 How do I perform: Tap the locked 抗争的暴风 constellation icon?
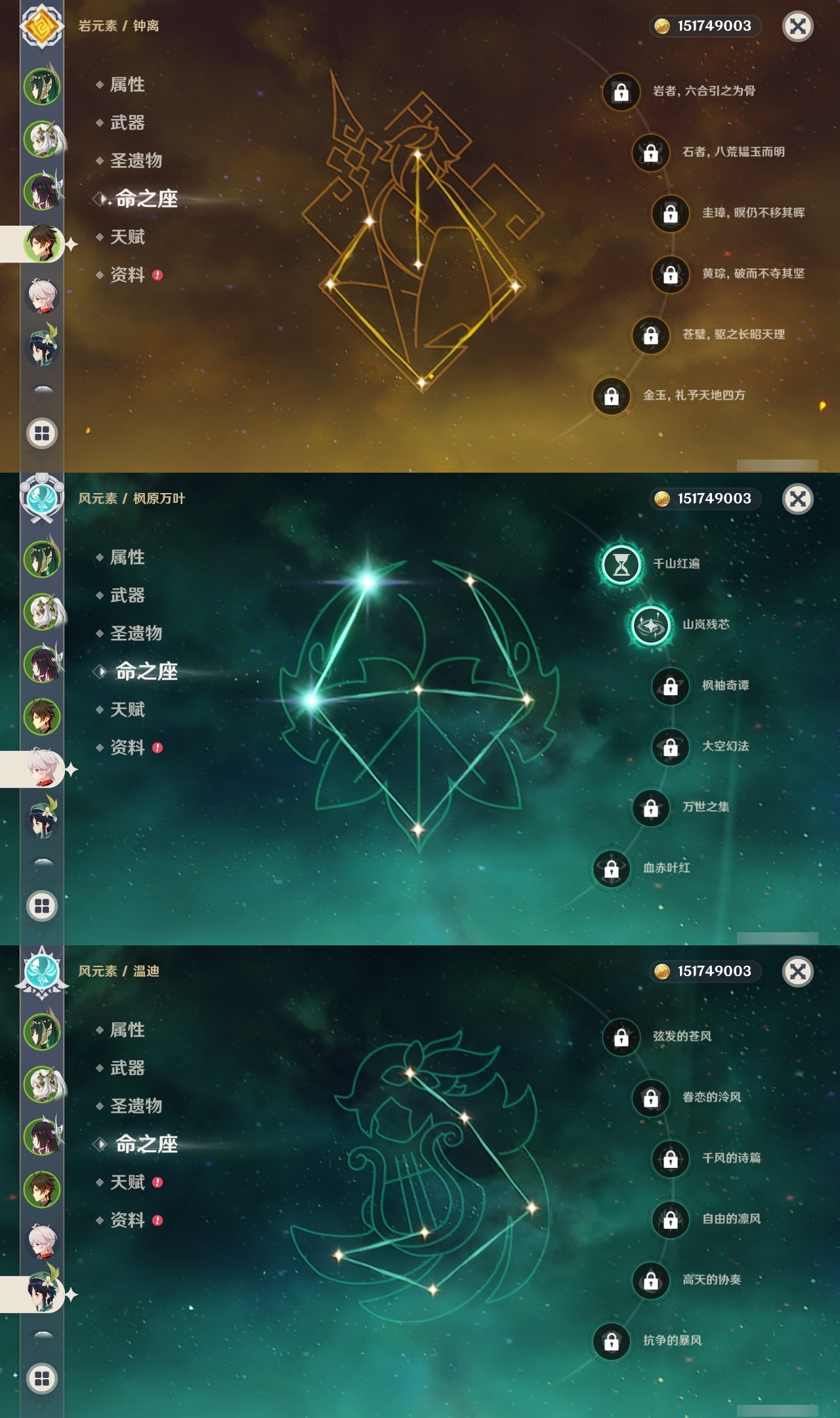pyautogui.click(x=611, y=1341)
